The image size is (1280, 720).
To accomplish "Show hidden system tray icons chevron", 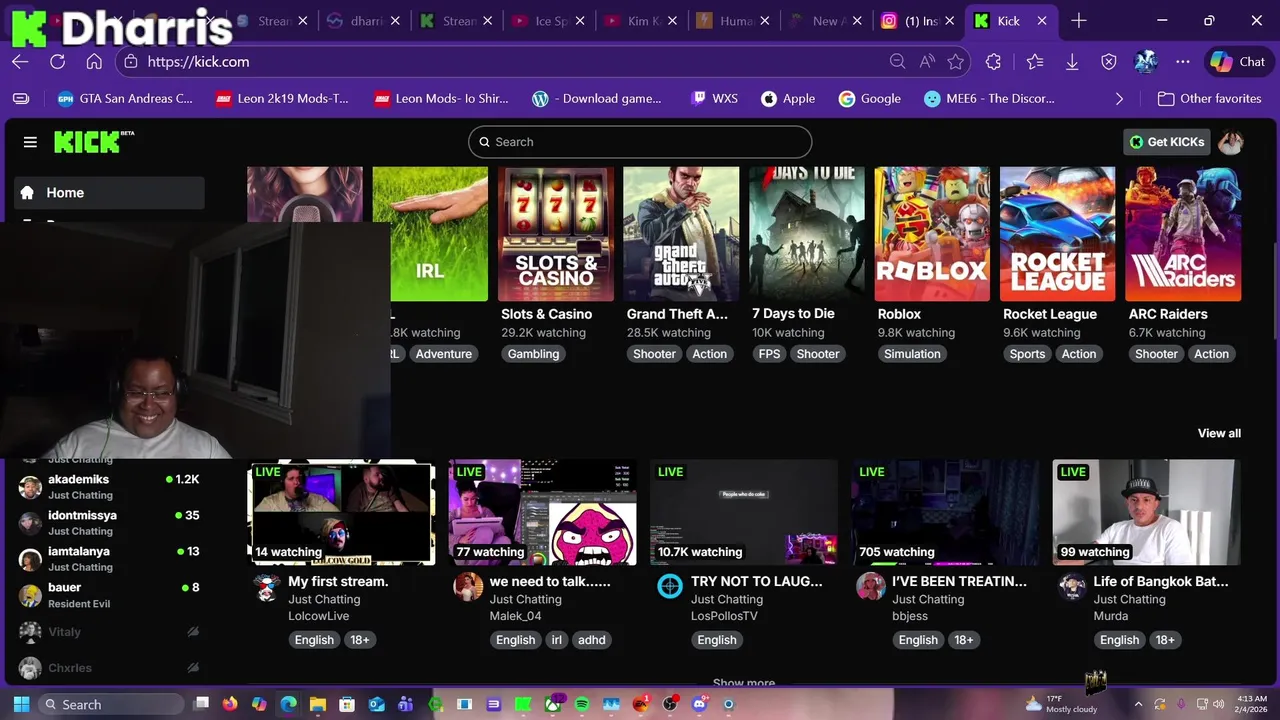I will (x=1137, y=704).
